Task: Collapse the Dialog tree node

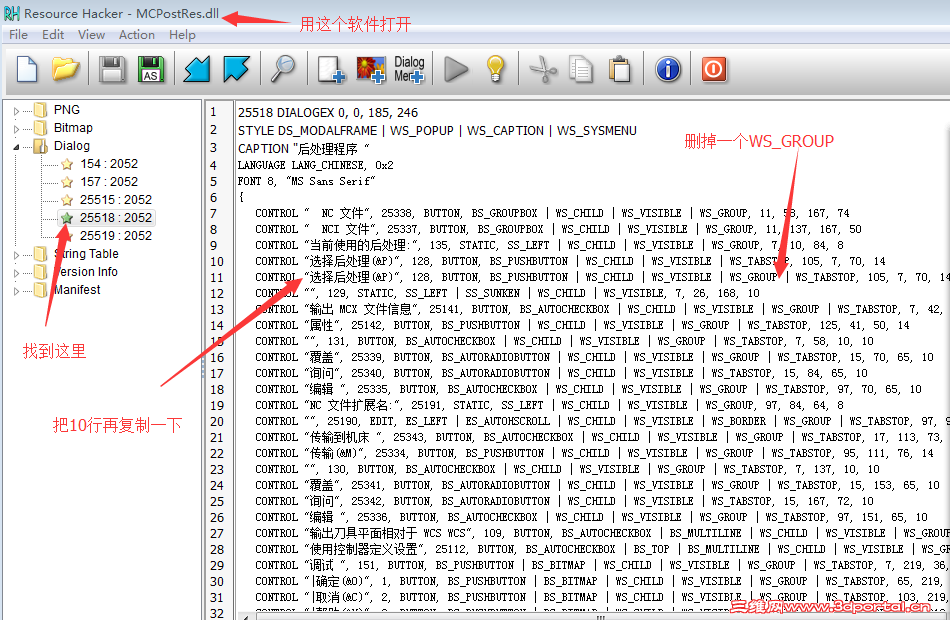Action: point(16,147)
